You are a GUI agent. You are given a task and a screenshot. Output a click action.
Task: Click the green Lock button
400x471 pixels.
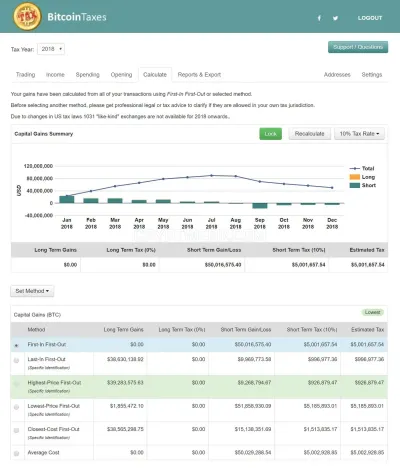pyautogui.click(x=271, y=134)
